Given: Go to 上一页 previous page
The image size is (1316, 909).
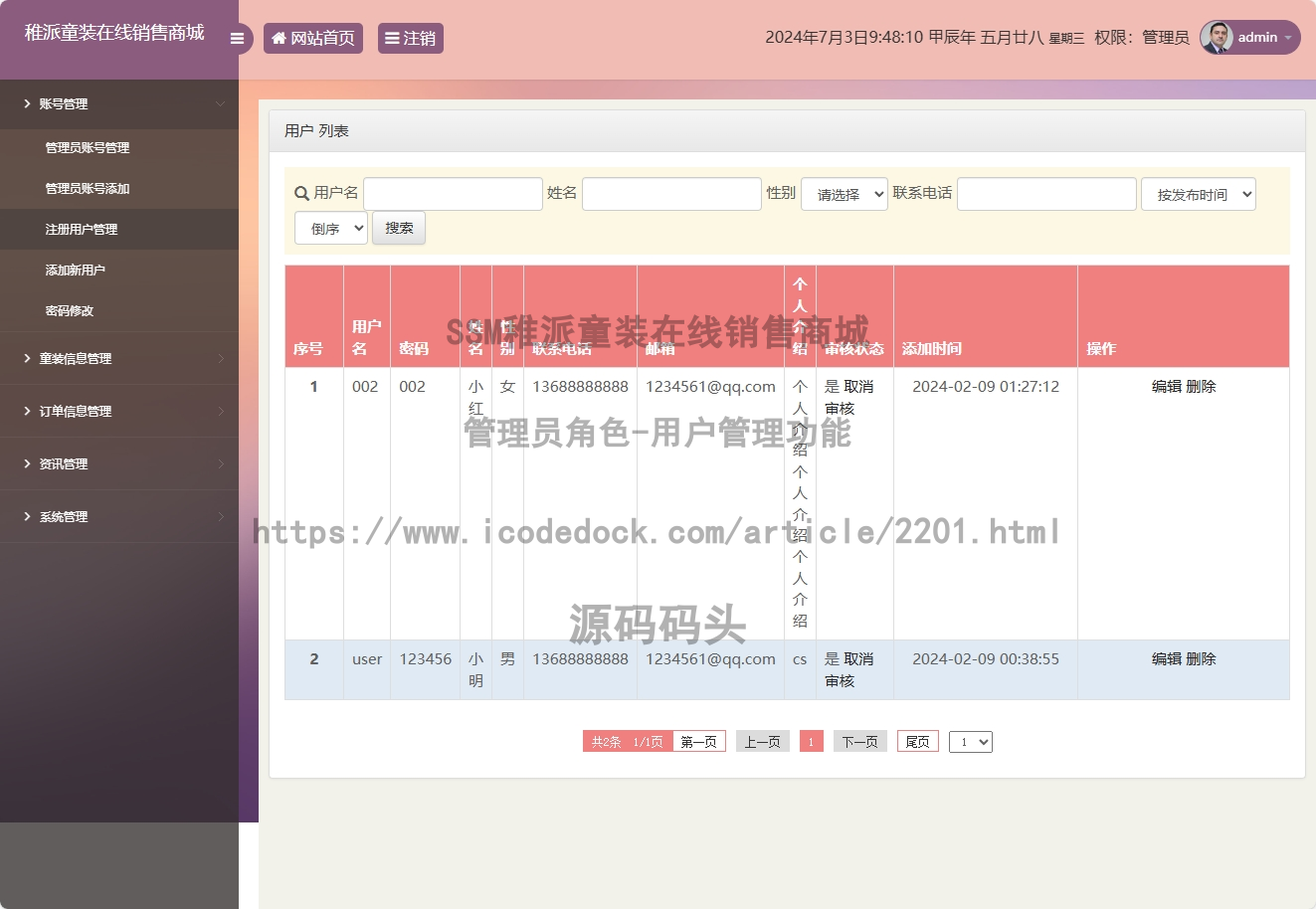Looking at the screenshot, I should coord(763,742).
